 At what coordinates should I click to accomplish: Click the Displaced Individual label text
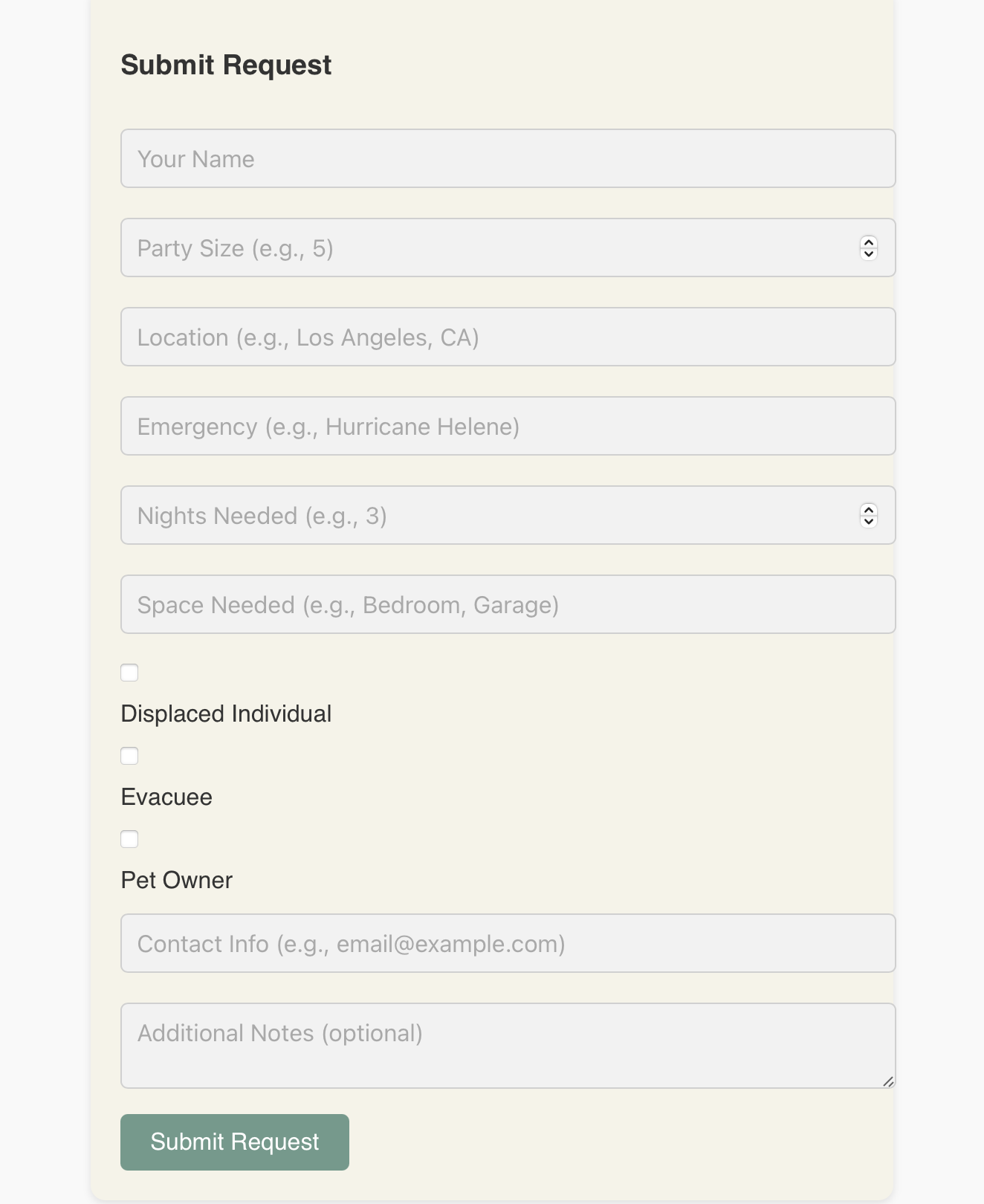point(226,713)
